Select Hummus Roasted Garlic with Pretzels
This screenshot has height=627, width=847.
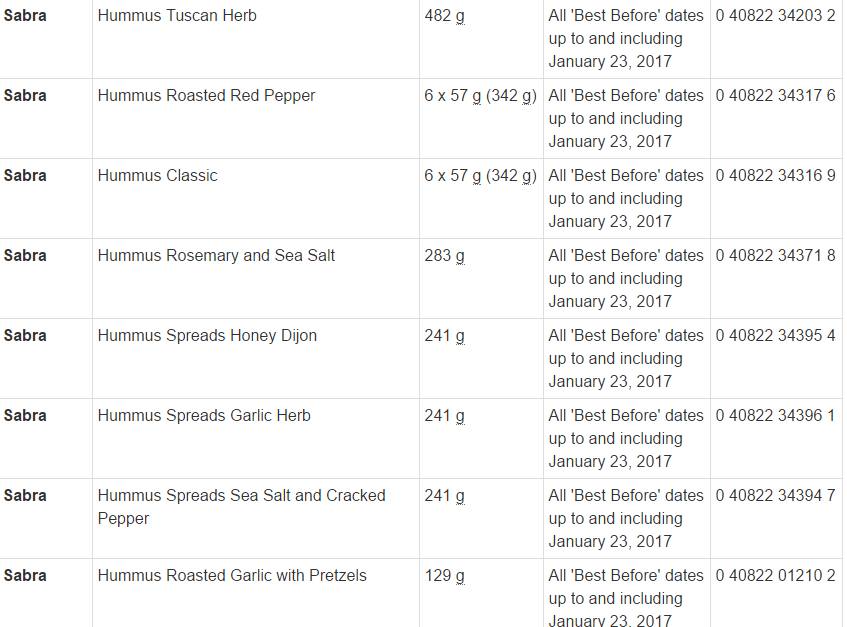pos(232,576)
